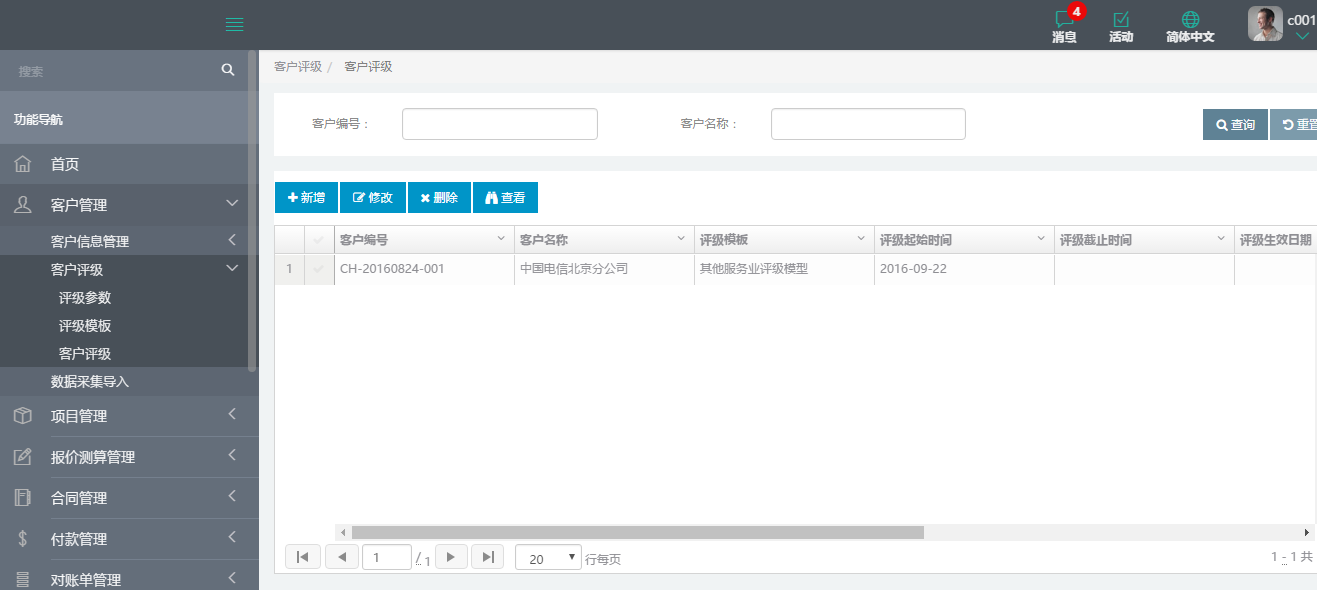Click the first 客户评级 breadcrumb link
The image size is (1317, 590).
(x=298, y=66)
